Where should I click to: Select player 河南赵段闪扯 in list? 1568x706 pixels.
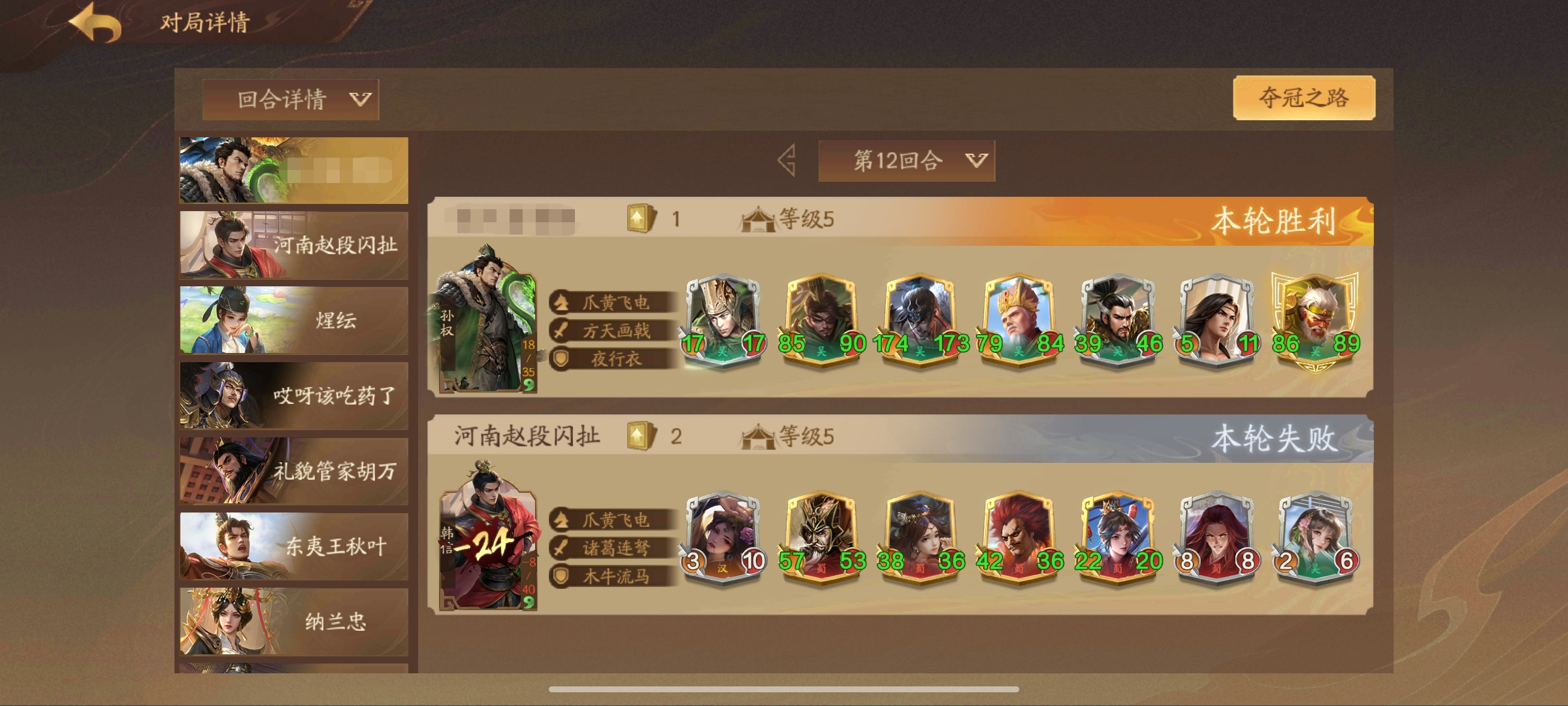coord(294,245)
